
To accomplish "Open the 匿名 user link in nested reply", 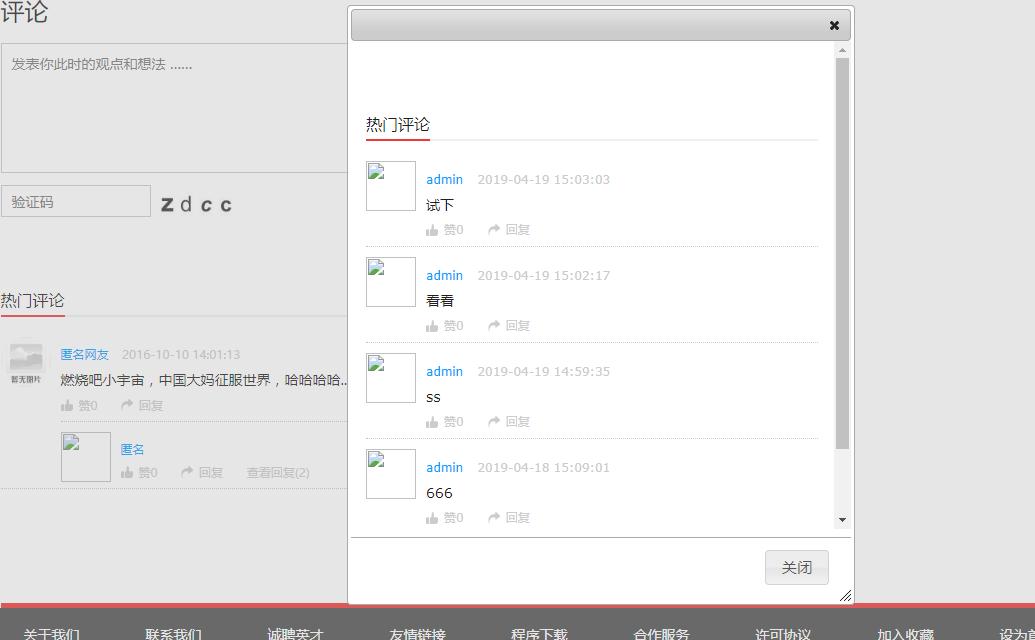I will click(132, 449).
